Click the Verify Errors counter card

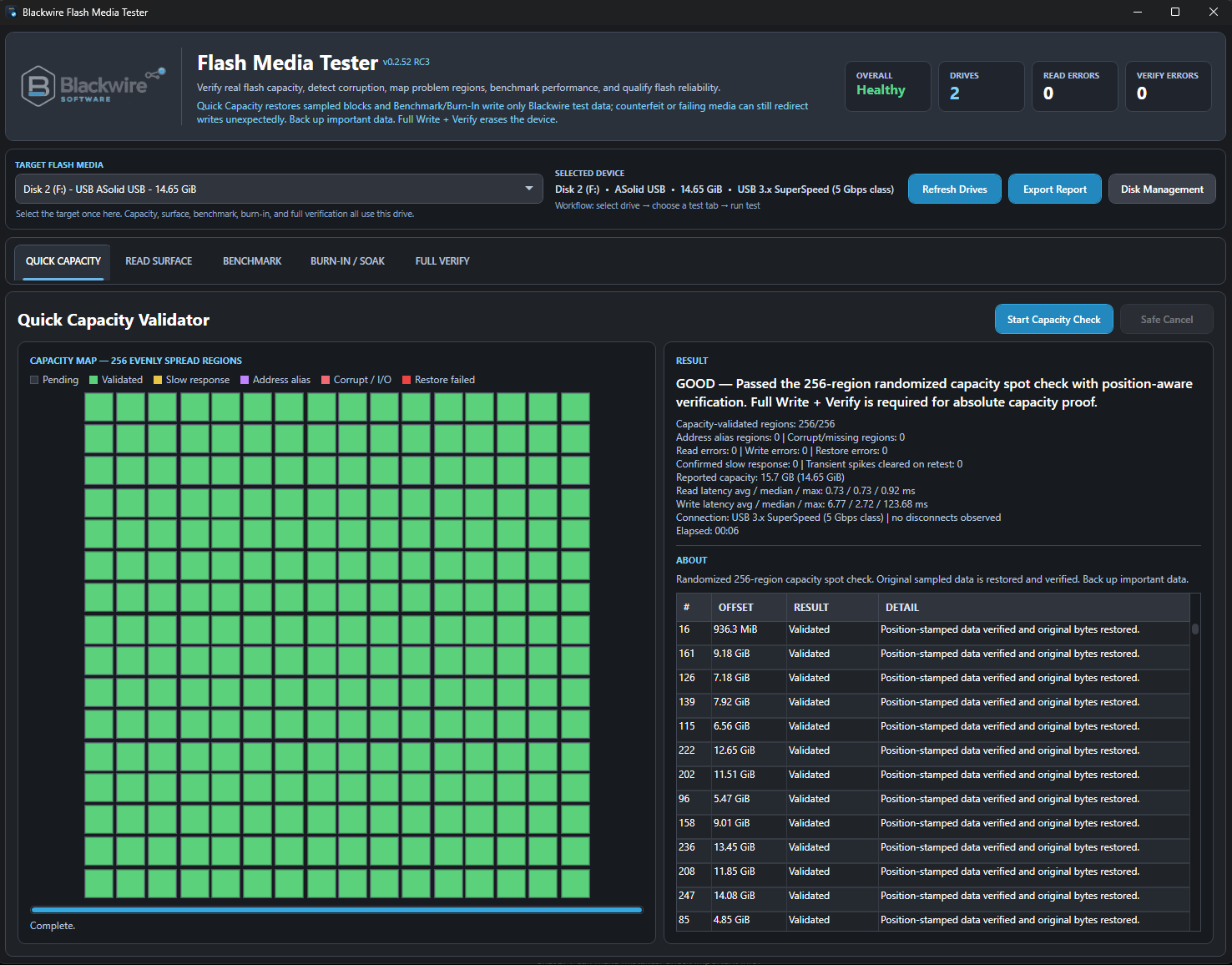1169,86
